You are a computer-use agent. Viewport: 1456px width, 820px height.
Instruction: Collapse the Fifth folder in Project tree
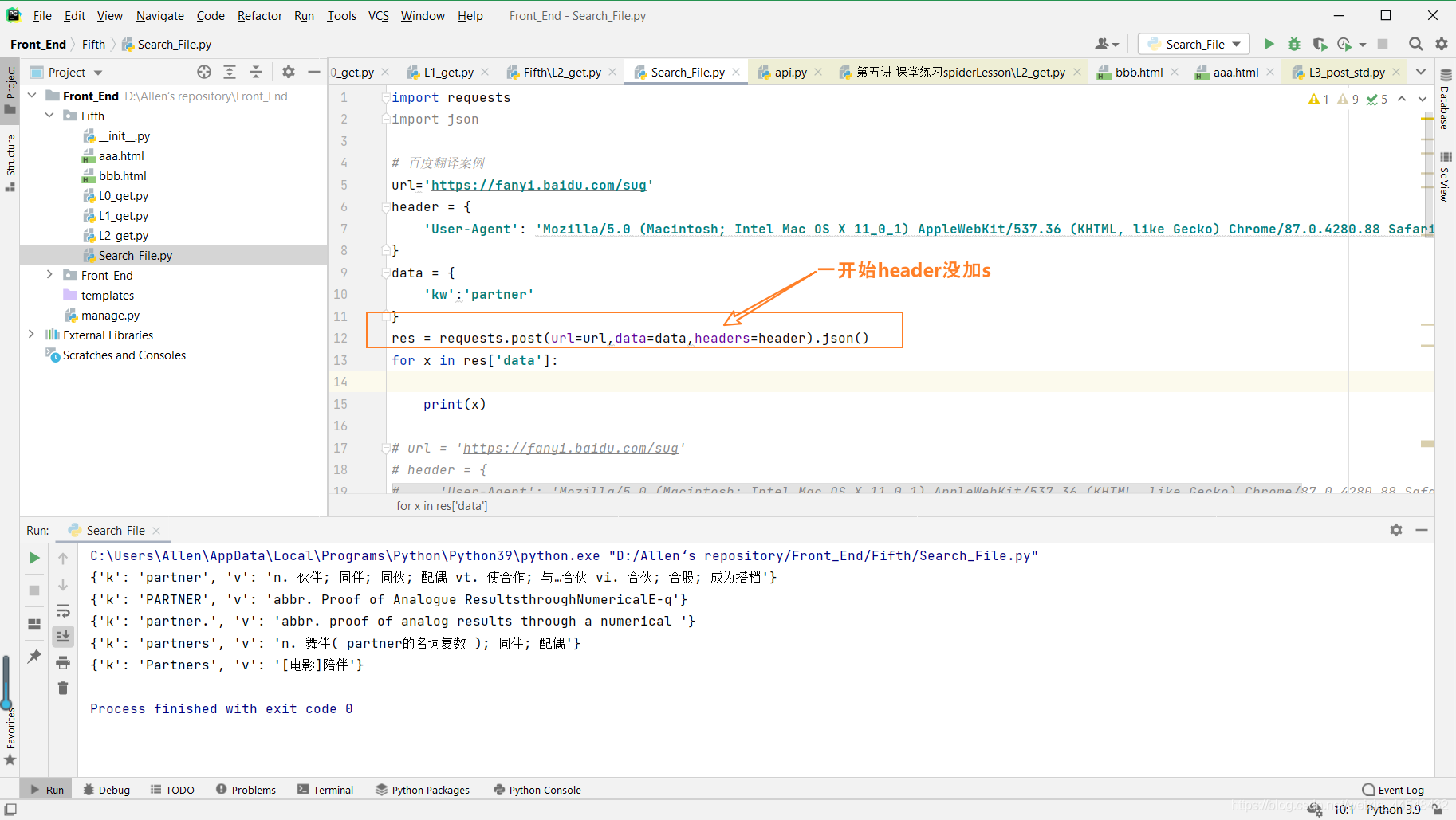pyautogui.click(x=49, y=115)
